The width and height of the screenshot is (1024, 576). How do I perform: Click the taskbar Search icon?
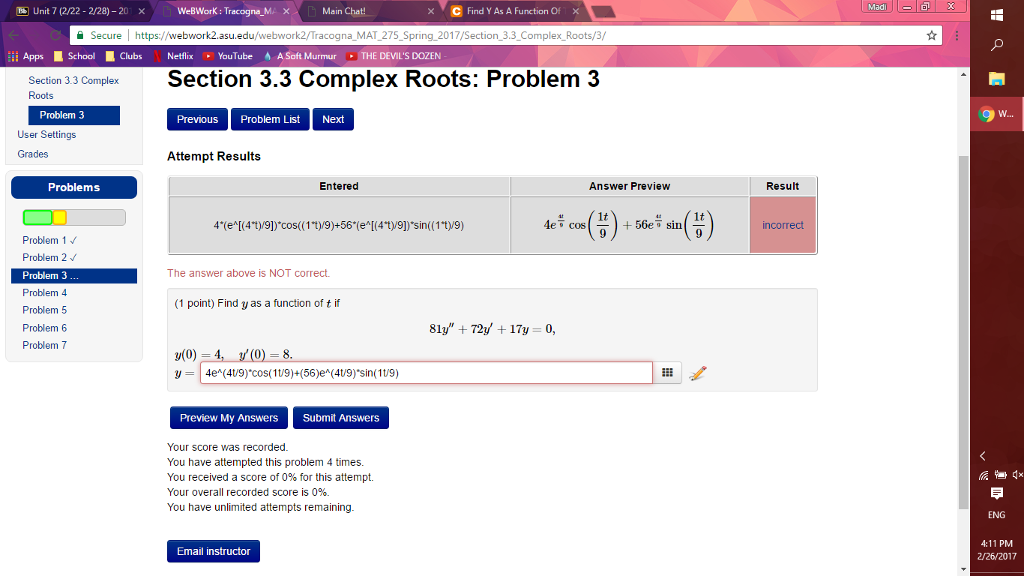click(x=996, y=45)
